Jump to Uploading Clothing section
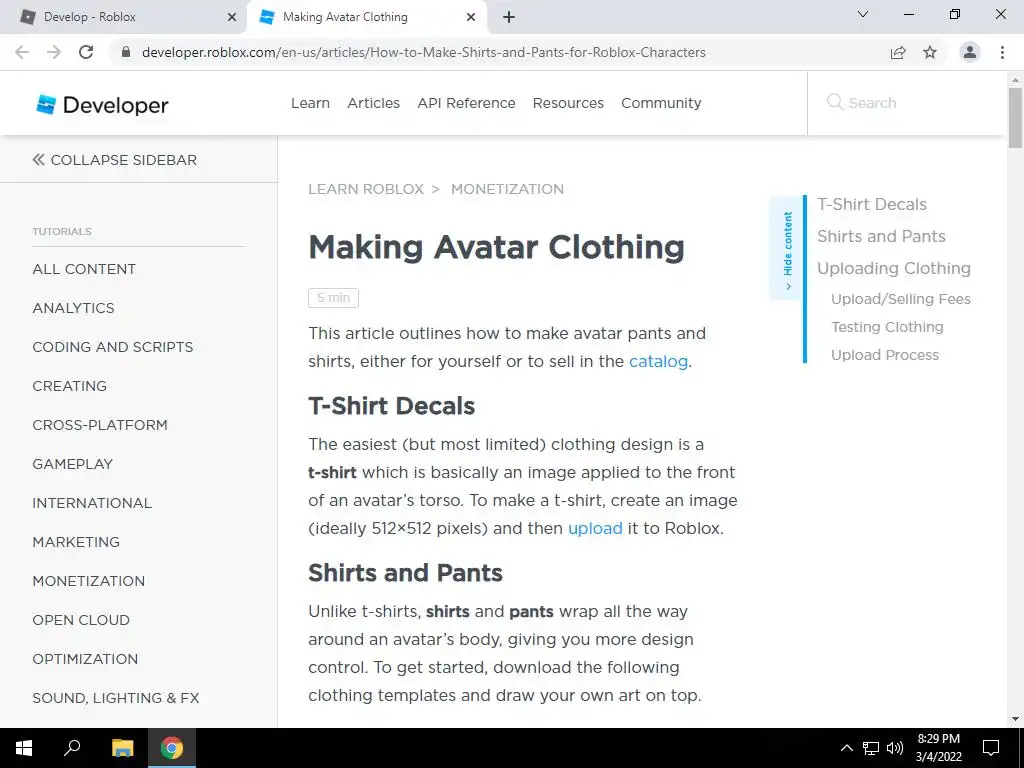The width and height of the screenshot is (1024, 768). (x=893, y=268)
